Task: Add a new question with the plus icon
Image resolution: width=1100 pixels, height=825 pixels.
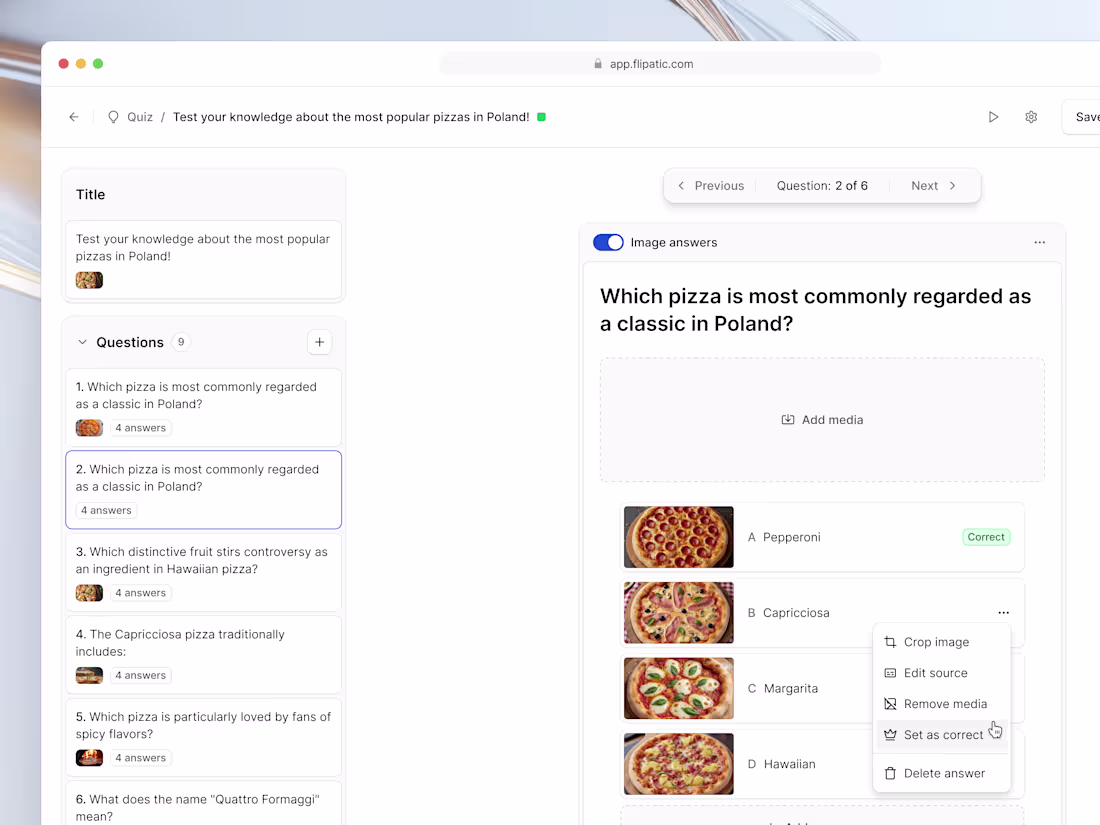Action: coord(319,342)
